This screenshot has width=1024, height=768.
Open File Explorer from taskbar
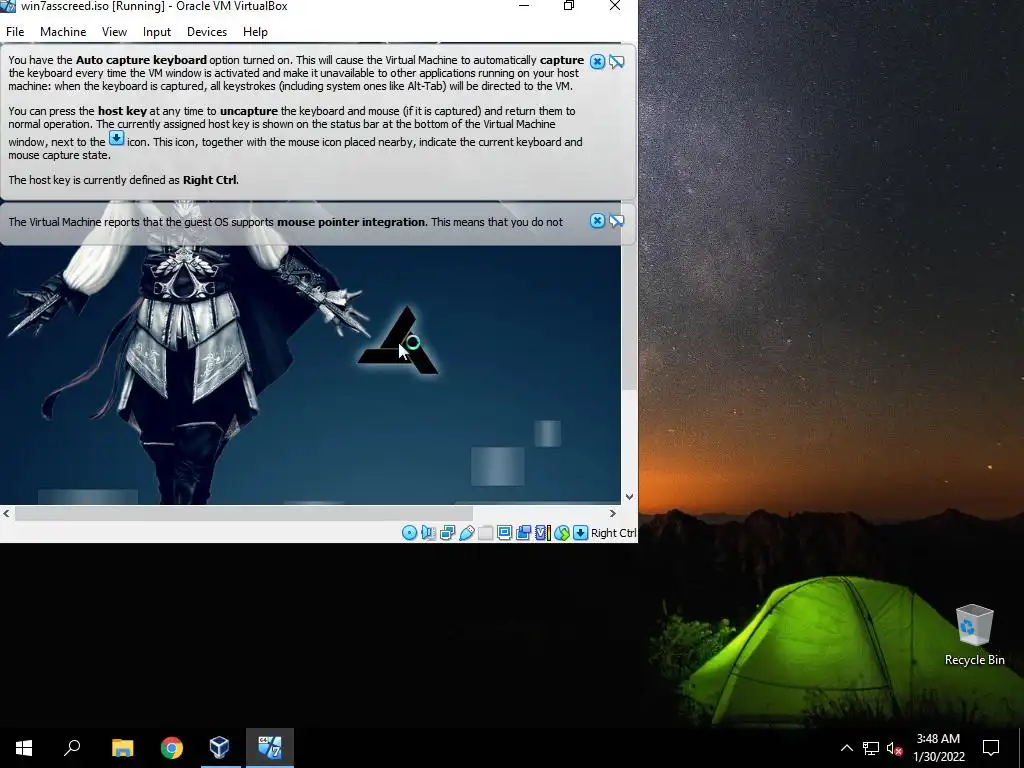(x=122, y=748)
